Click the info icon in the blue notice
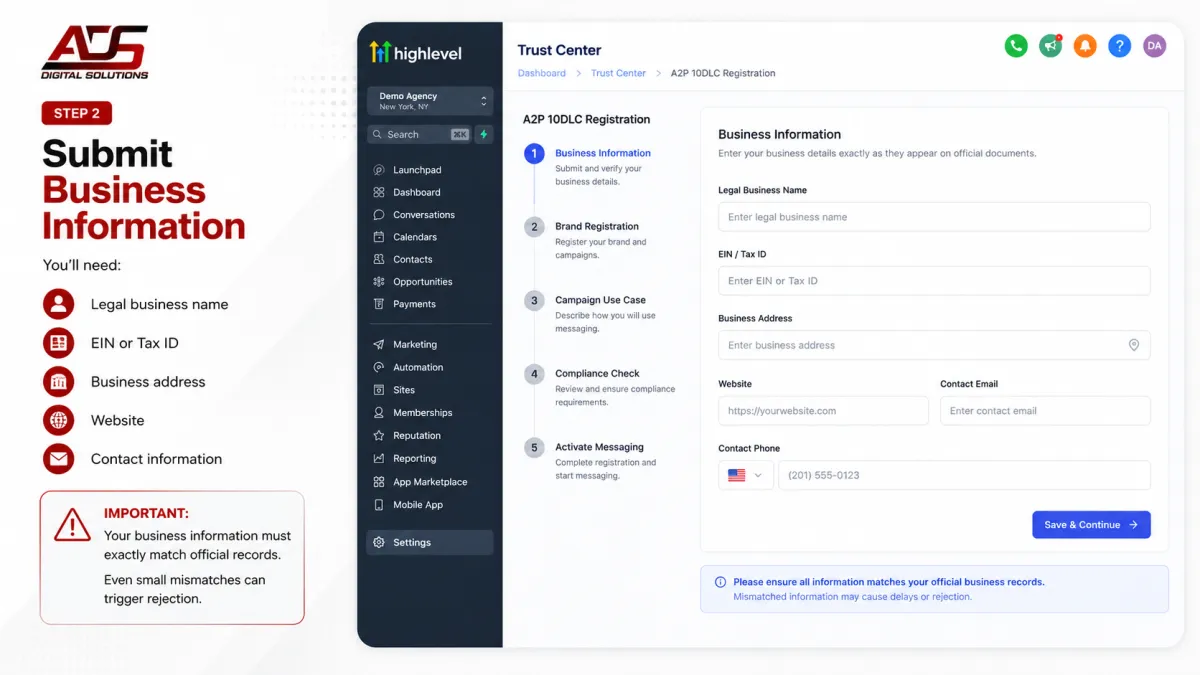This screenshot has width=1200, height=675. pyautogui.click(x=720, y=582)
